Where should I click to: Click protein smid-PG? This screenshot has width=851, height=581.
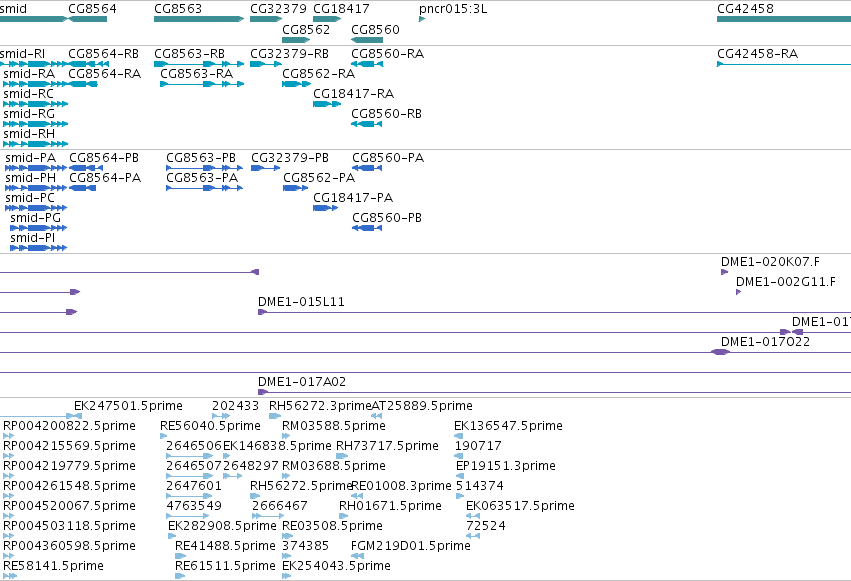[x=35, y=218]
